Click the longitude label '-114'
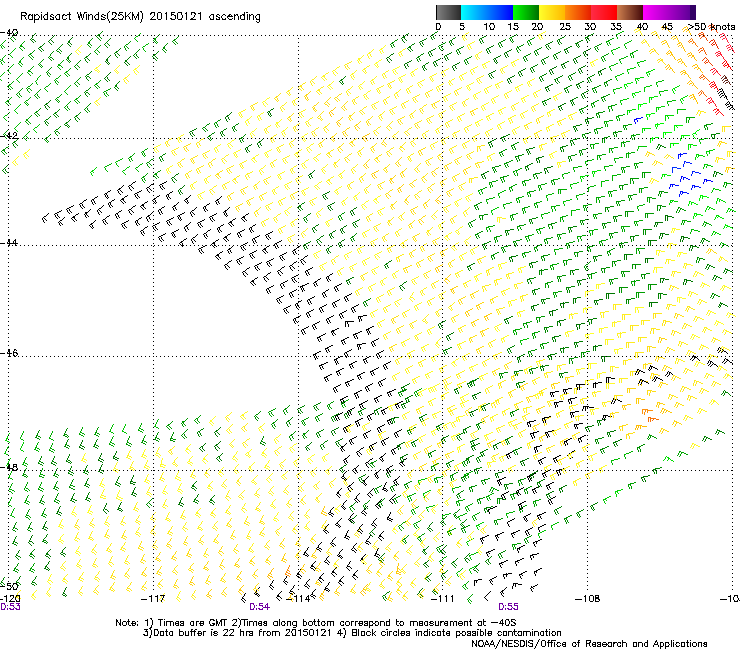The height and width of the screenshot is (650, 740). click(x=298, y=599)
